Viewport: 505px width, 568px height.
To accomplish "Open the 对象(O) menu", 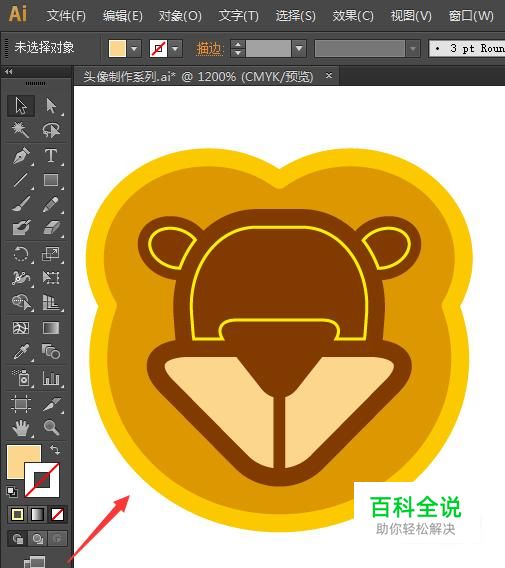I will 180,16.
